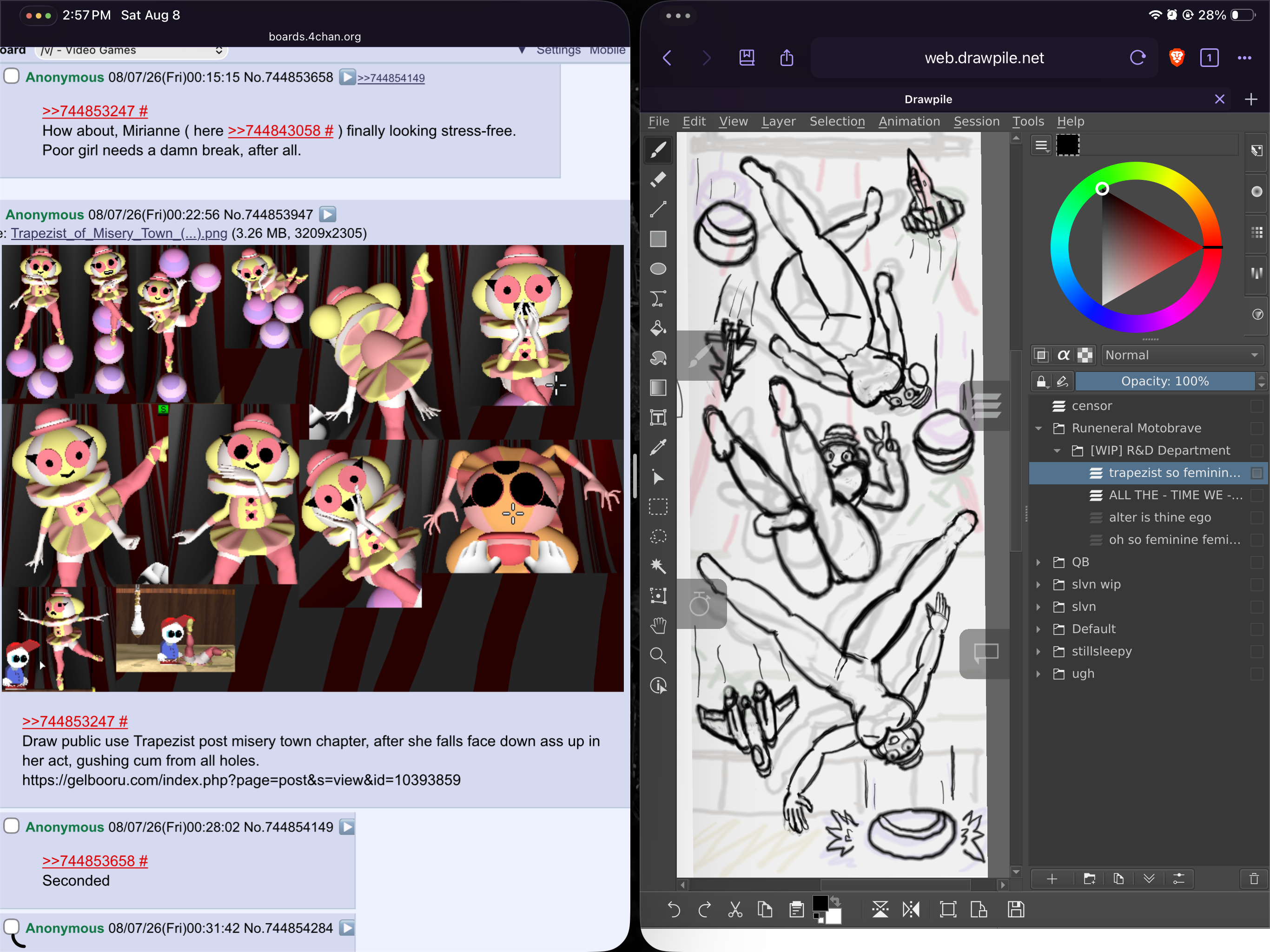1270x952 pixels.
Task: Toggle the alpha inherit button
Action: [1063, 356]
